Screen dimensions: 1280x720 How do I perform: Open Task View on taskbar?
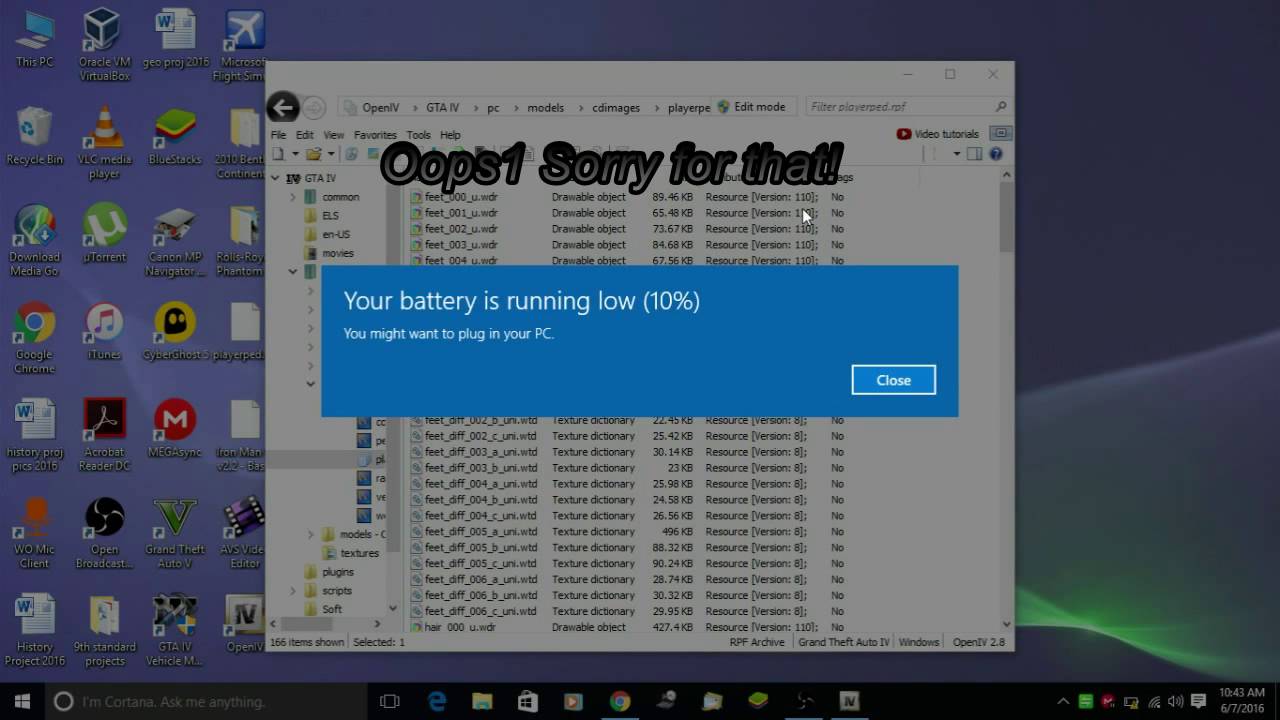click(x=390, y=702)
